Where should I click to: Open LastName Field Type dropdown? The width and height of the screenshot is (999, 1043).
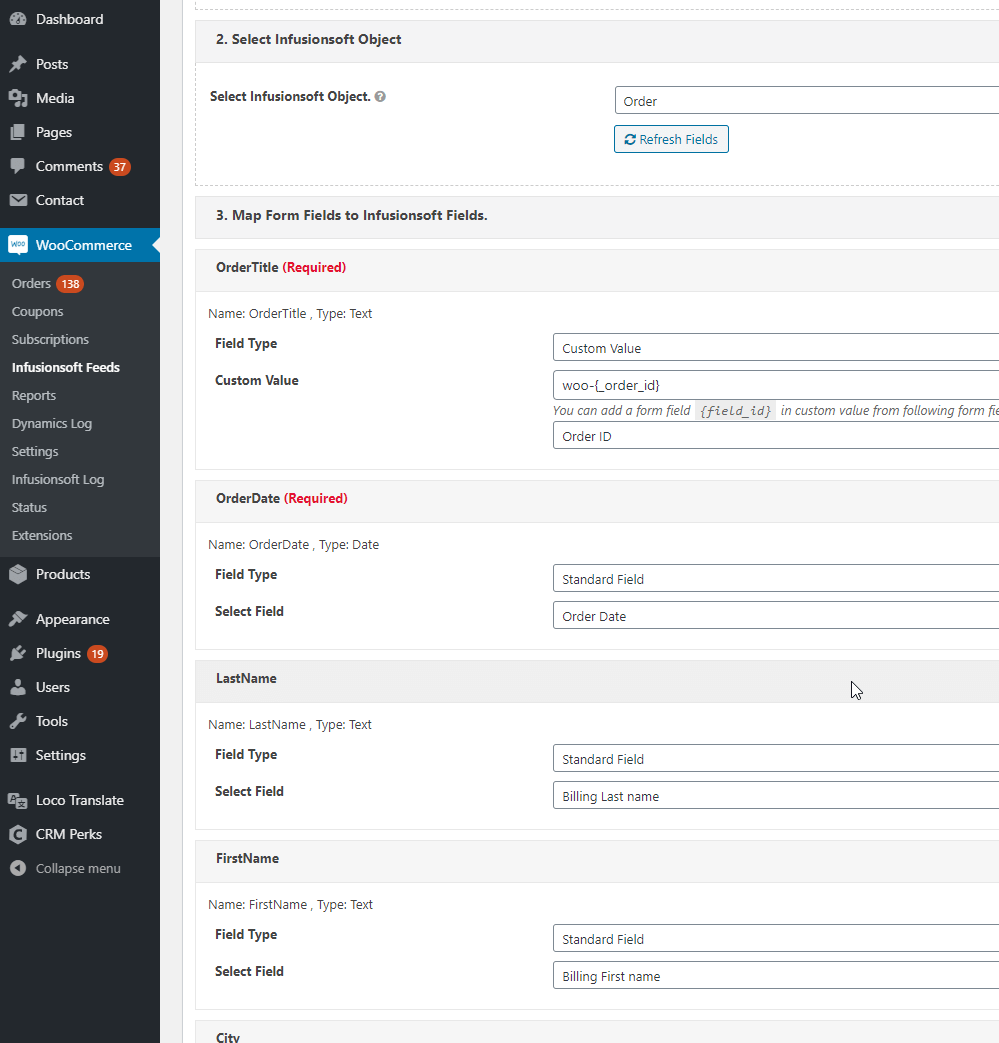coord(776,759)
